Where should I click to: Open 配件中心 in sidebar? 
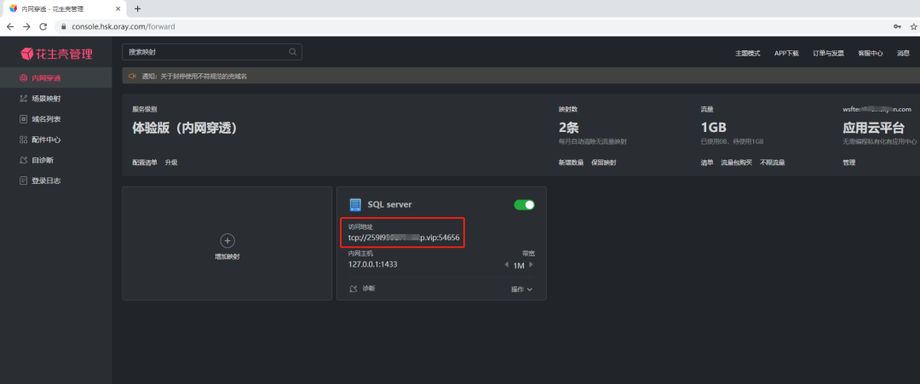tap(56, 140)
